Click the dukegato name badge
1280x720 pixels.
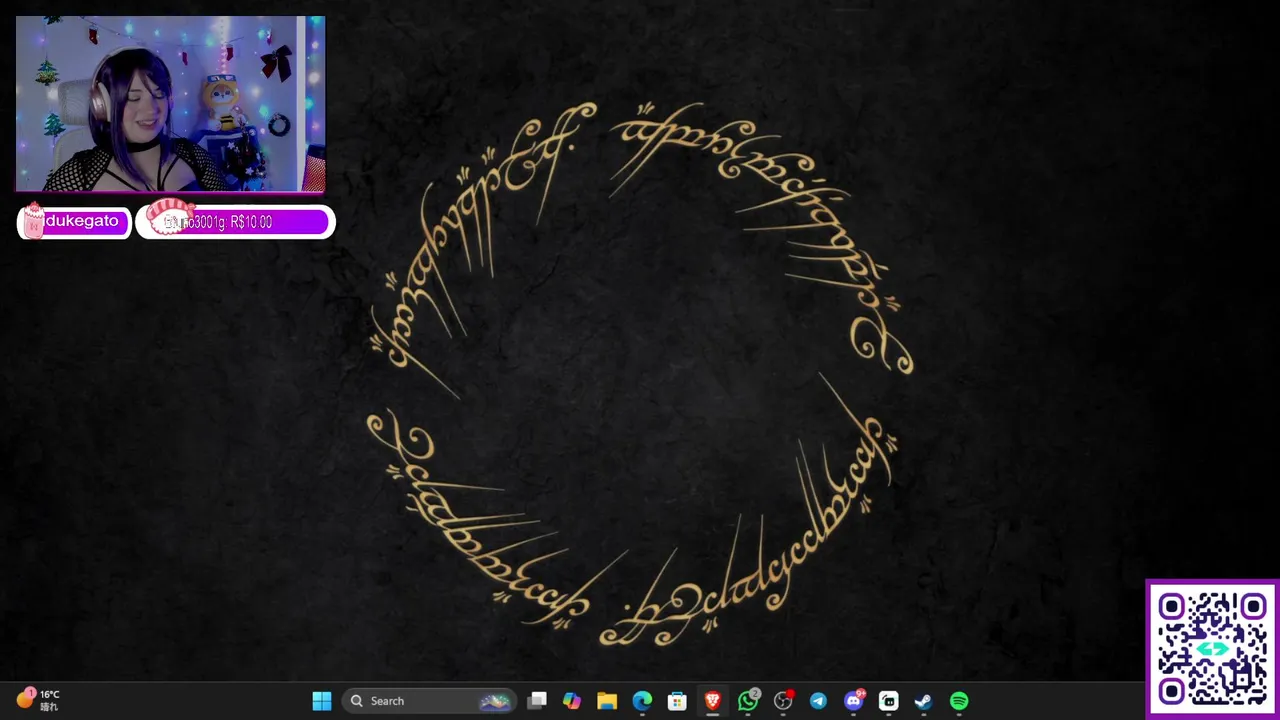[x=74, y=222]
